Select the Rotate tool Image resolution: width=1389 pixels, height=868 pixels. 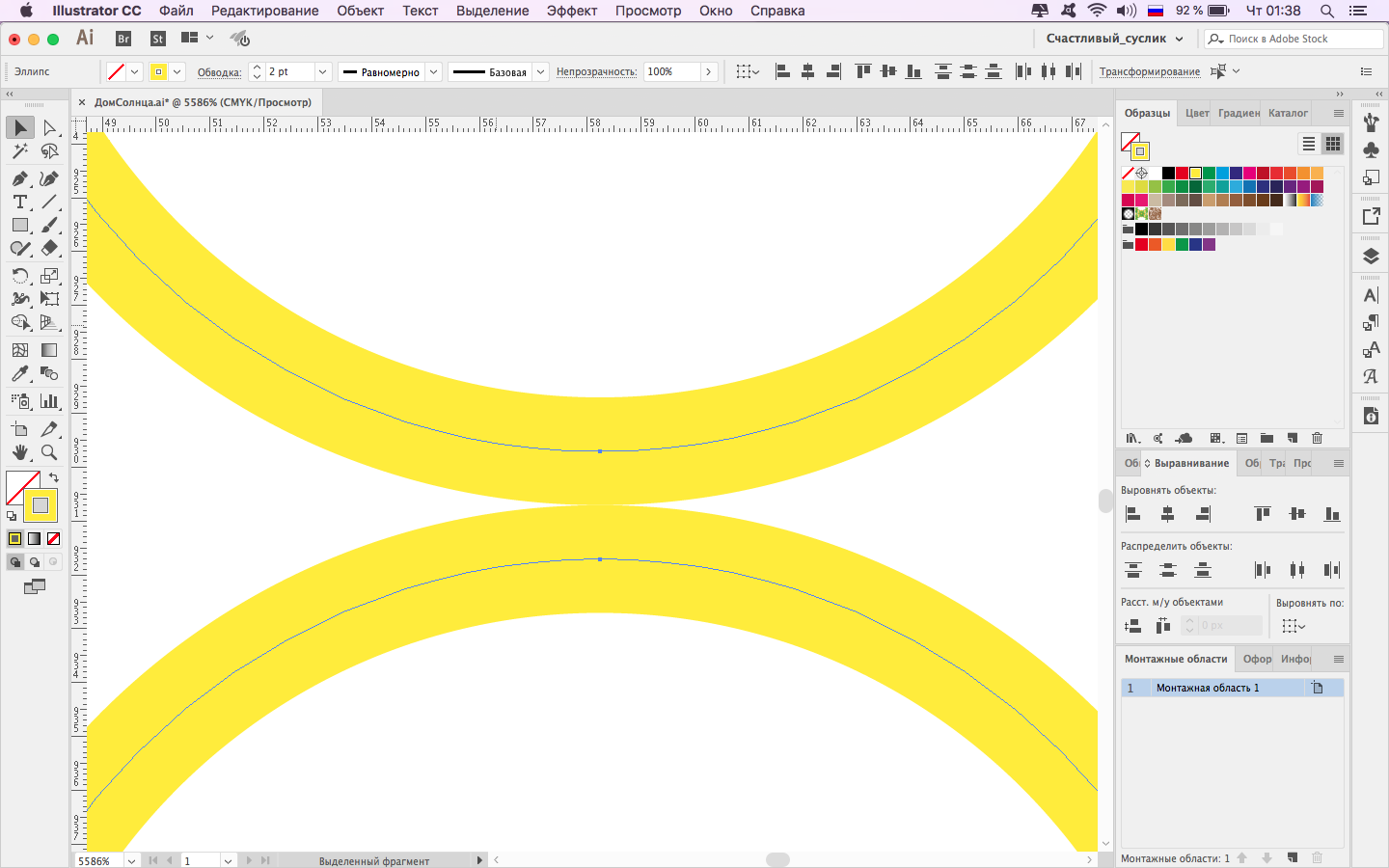pos(19,276)
